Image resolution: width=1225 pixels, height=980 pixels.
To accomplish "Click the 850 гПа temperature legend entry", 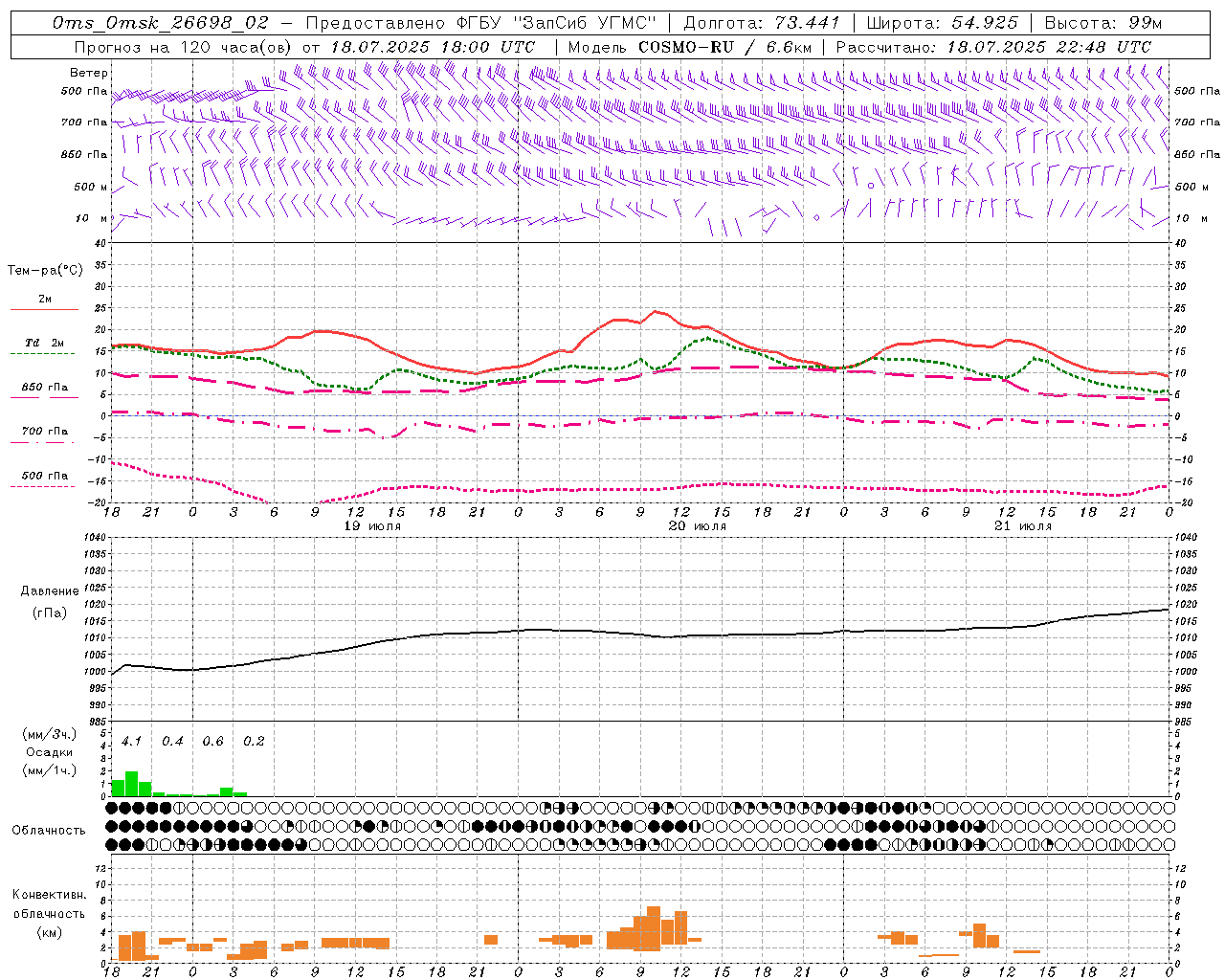I will pyautogui.click(x=44, y=388).
